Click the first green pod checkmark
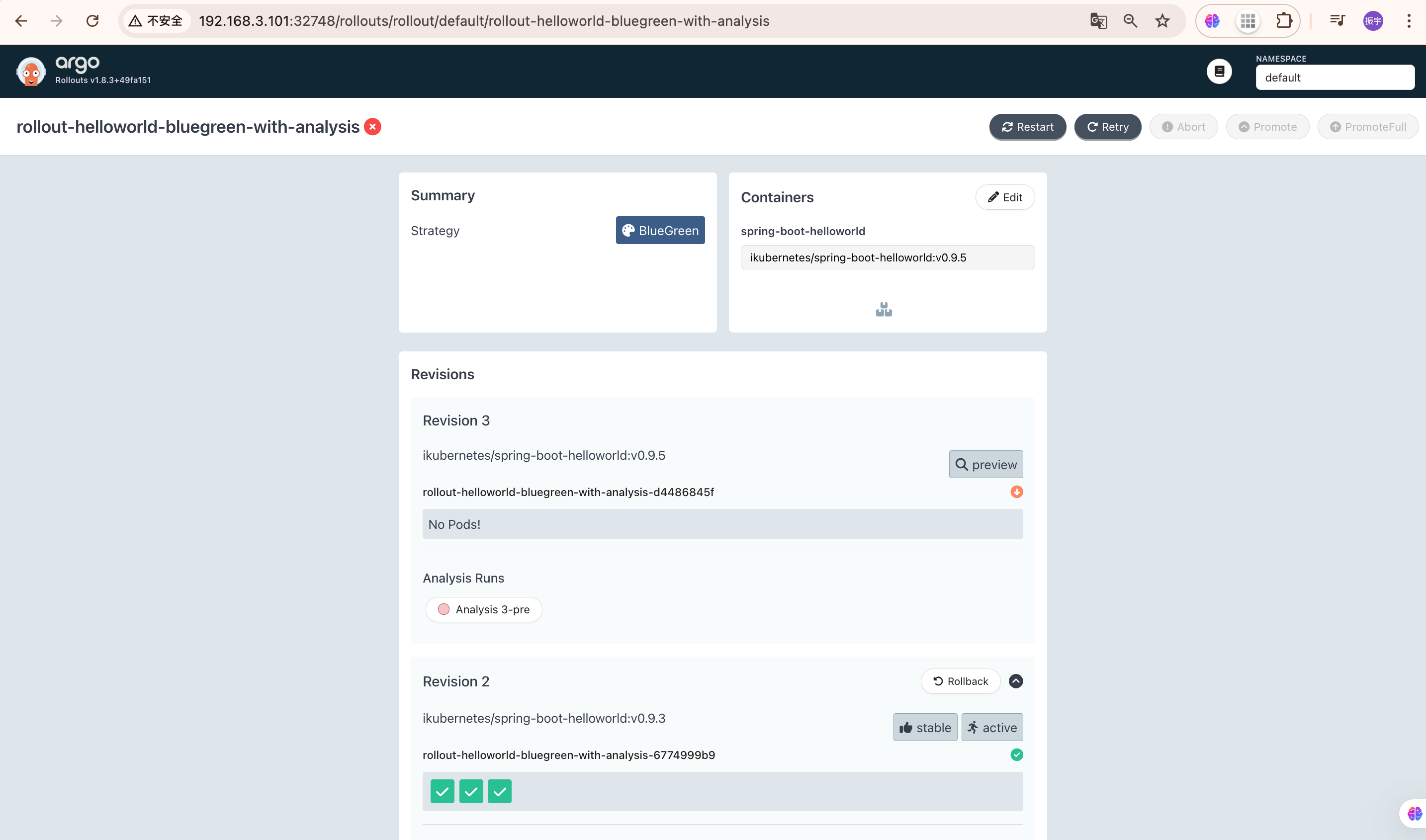This screenshot has height=840, width=1426. click(x=442, y=791)
